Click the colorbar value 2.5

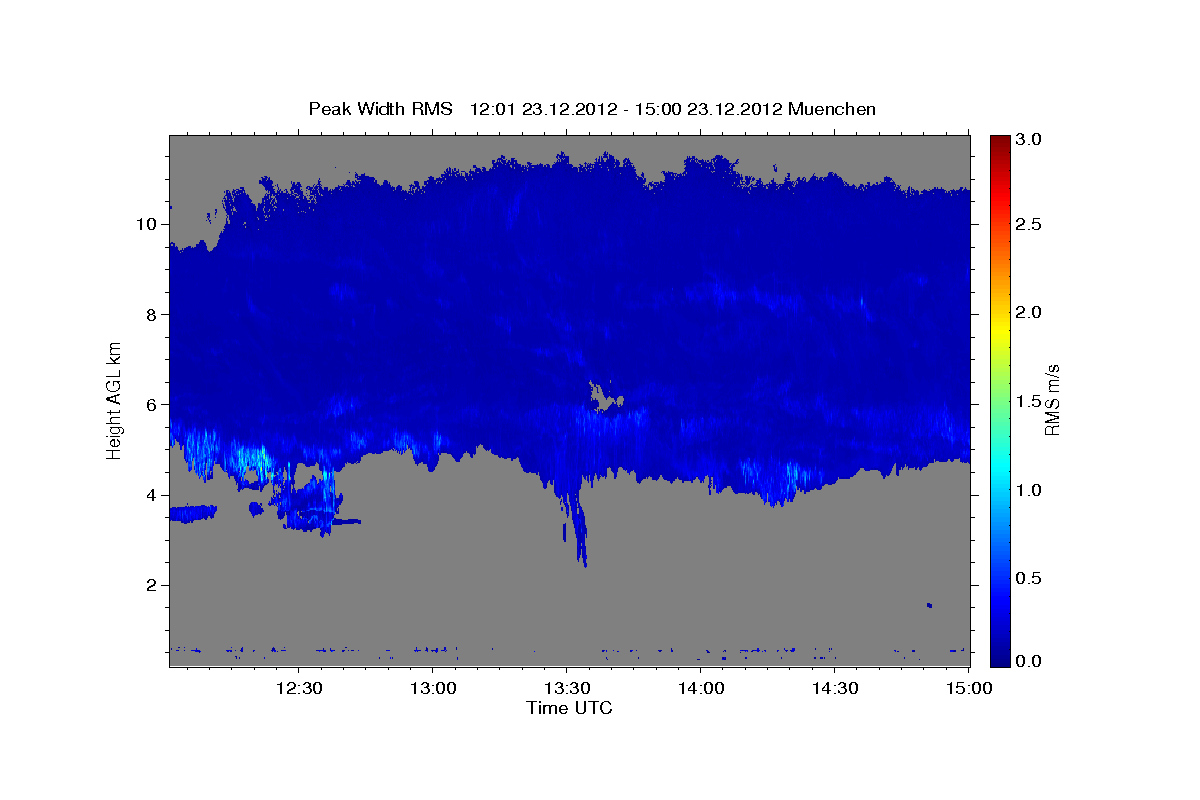click(x=1029, y=224)
